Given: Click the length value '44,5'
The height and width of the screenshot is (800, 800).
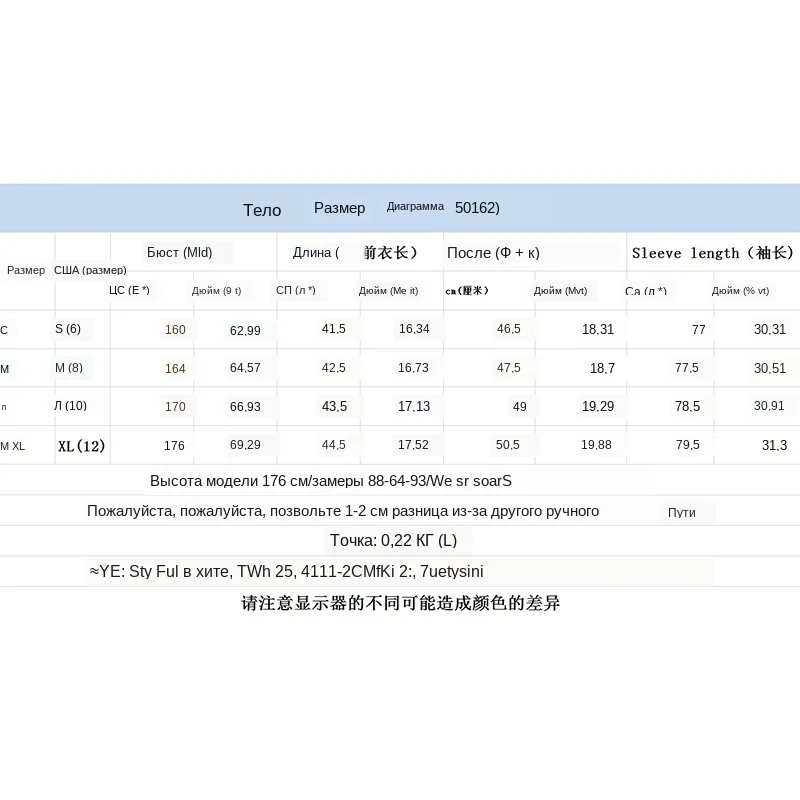Looking at the screenshot, I should pos(334,445).
